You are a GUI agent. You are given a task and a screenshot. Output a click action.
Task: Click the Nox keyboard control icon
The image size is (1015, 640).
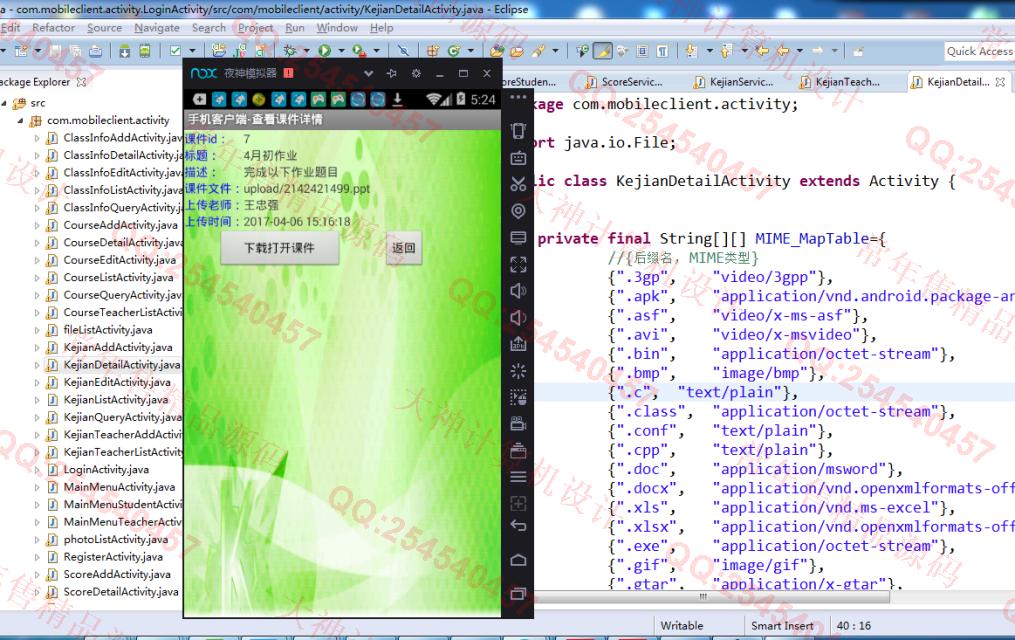[518, 157]
